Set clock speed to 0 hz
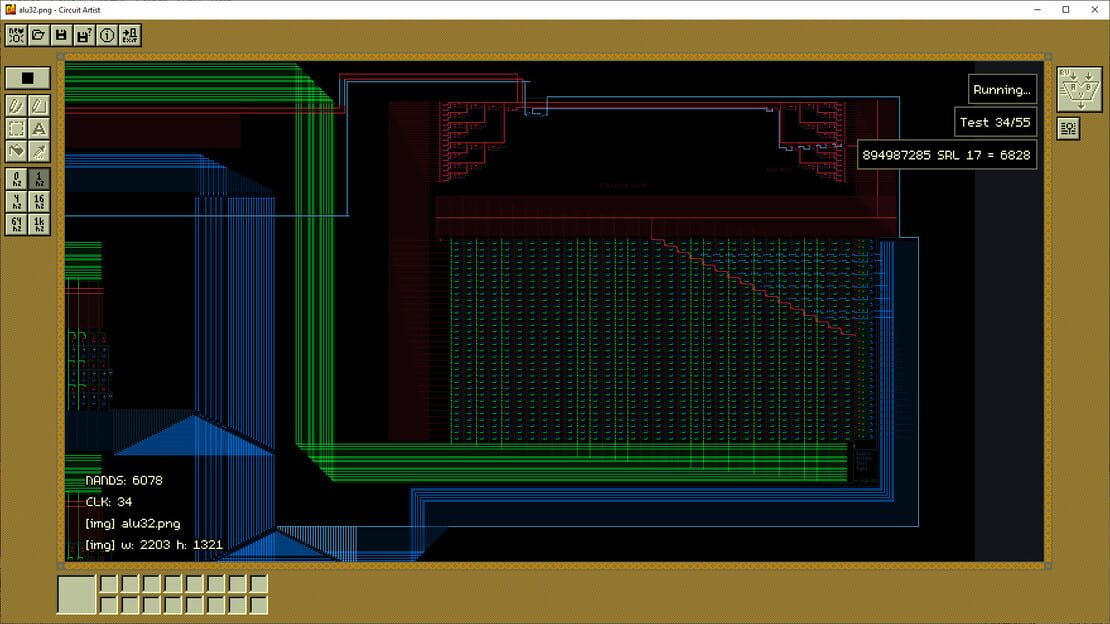The height and width of the screenshot is (624, 1110). 16,179
